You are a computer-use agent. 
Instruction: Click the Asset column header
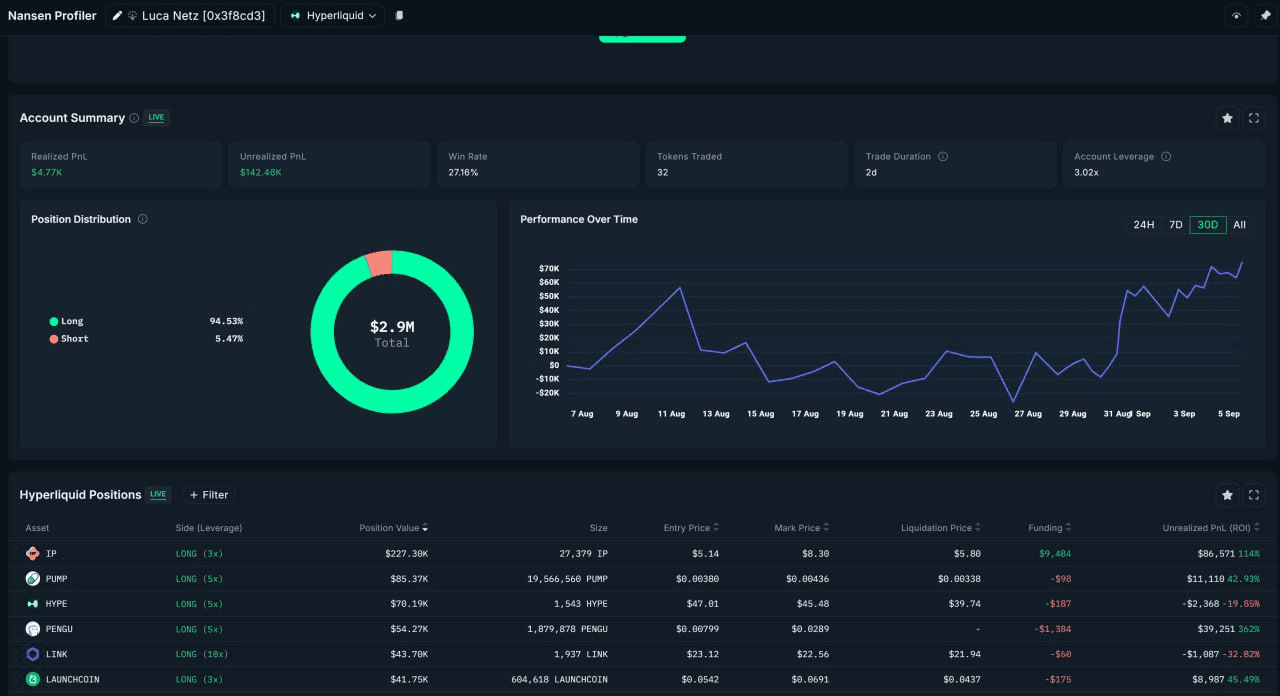tap(37, 528)
